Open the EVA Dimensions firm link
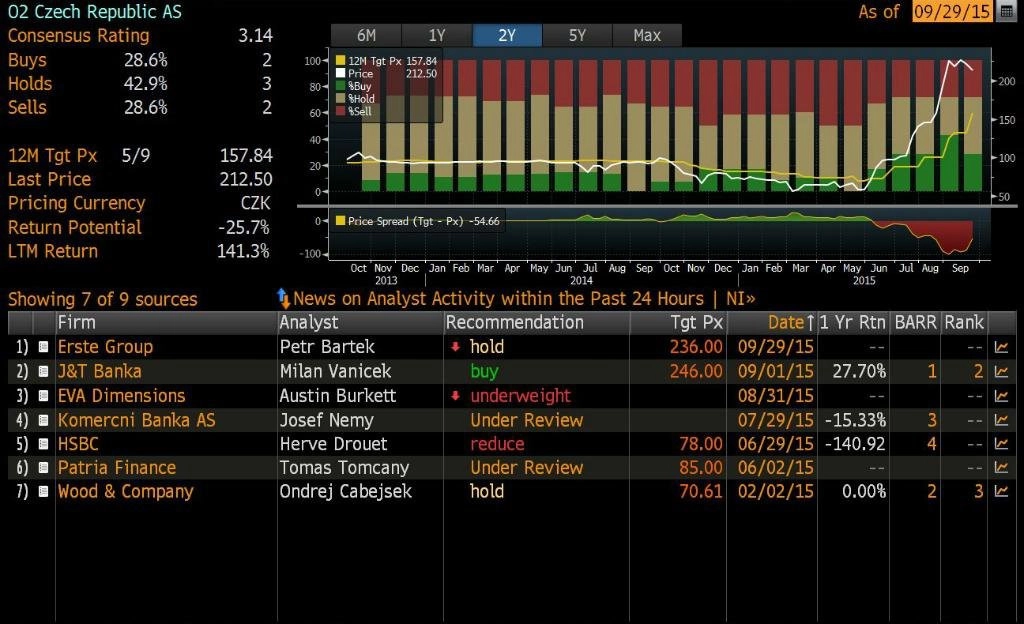 121,396
